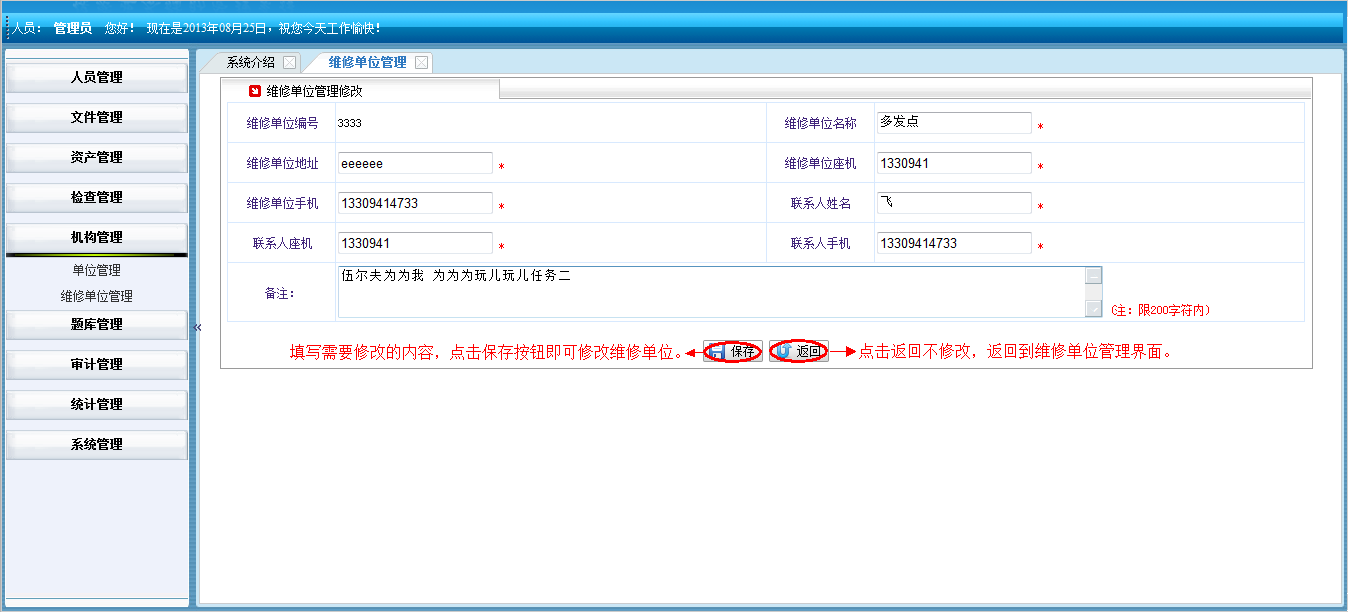Close the 维修单位管理 tab with its X icon
The height and width of the screenshot is (612, 1348).
click(421, 62)
